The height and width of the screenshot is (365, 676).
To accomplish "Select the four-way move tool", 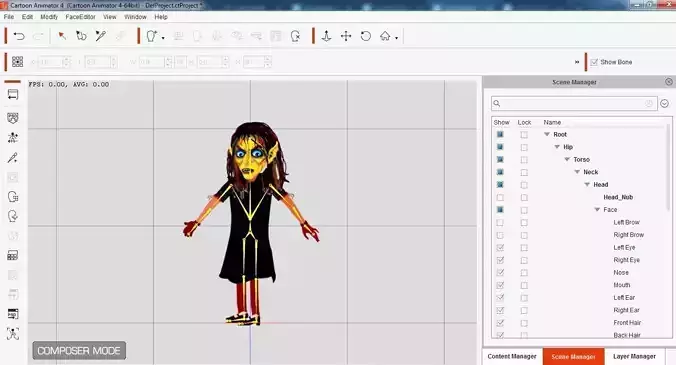I will 346,36.
